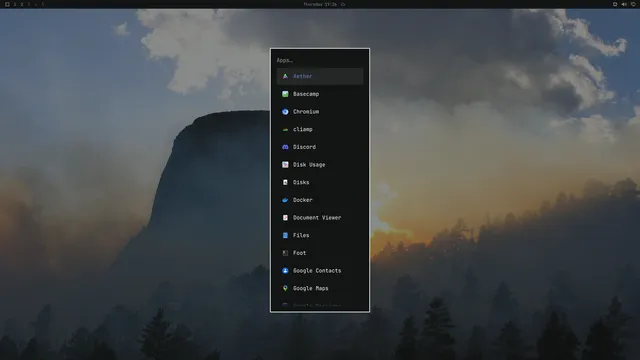Launch Google Maps via pin icon

285,288
